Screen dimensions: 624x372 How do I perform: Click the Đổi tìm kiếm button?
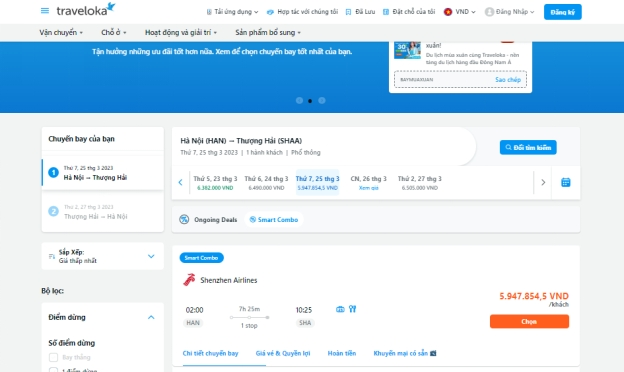tap(528, 148)
